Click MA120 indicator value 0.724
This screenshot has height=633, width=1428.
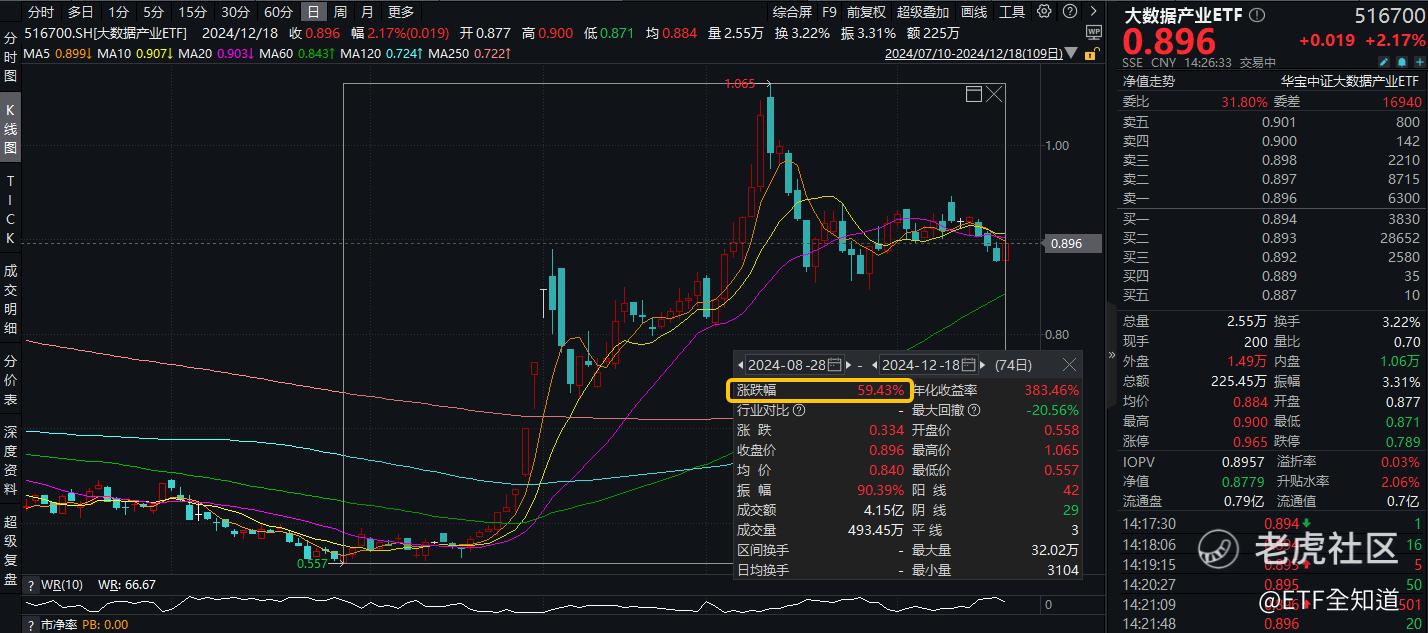click(406, 53)
